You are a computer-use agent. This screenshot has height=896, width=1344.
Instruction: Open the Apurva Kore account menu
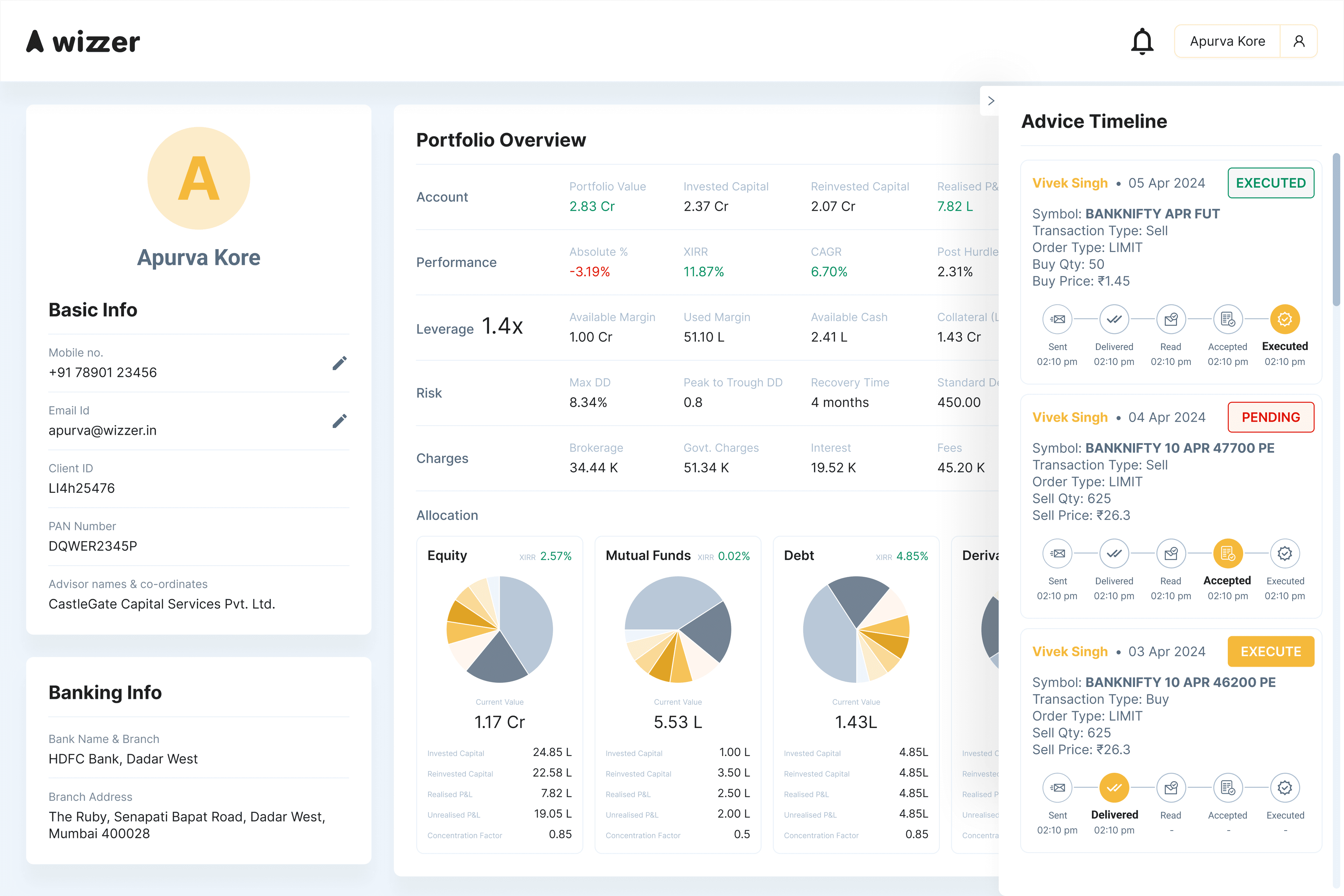click(x=1227, y=41)
